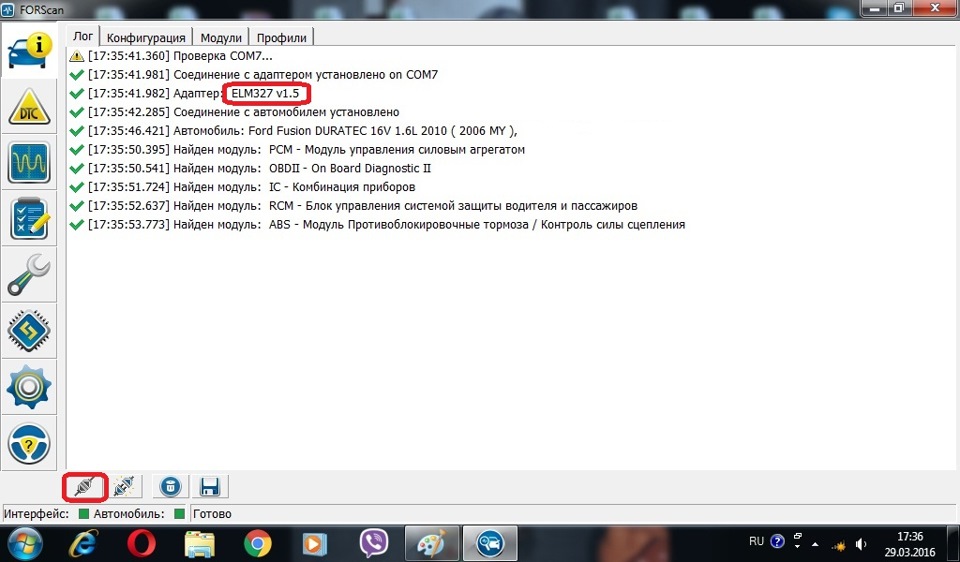Select the ABS module found line
The height and width of the screenshot is (562, 960).
click(x=377, y=225)
